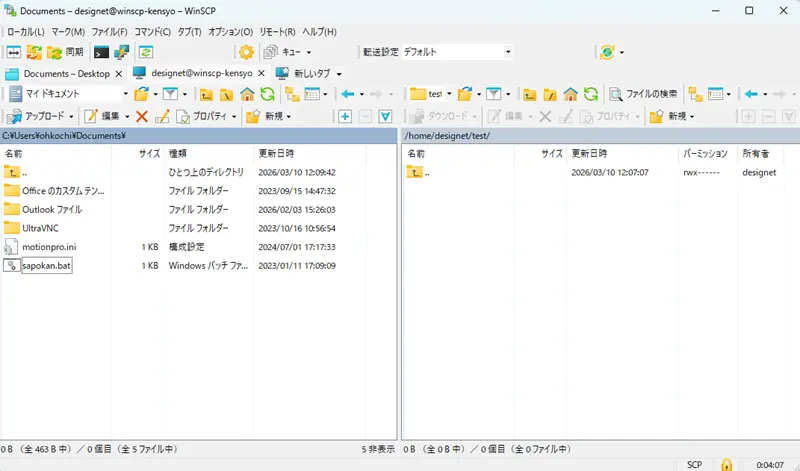The width and height of the screenshot is (800, 471).
Task: Go to local parent directory icon
Action: pyautogui.click(x=206, y=94)
